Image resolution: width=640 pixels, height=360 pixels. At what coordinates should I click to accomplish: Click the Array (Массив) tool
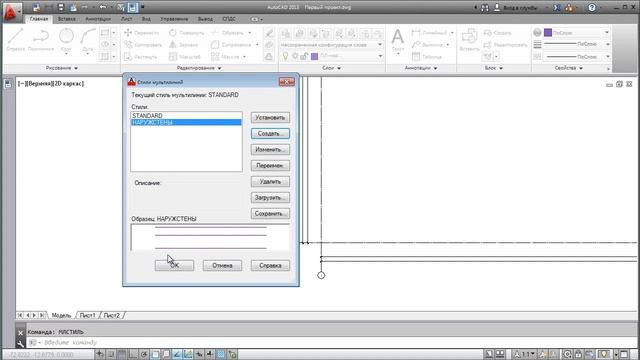tap(225, 57)
